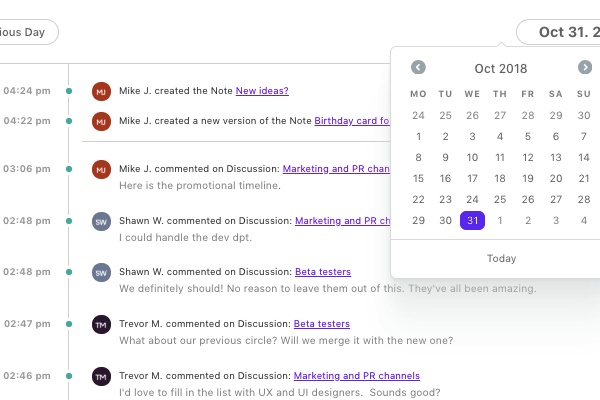The image size is (600, 400).
Task: Go to previous month in calendar
Action: pos(418,67)
